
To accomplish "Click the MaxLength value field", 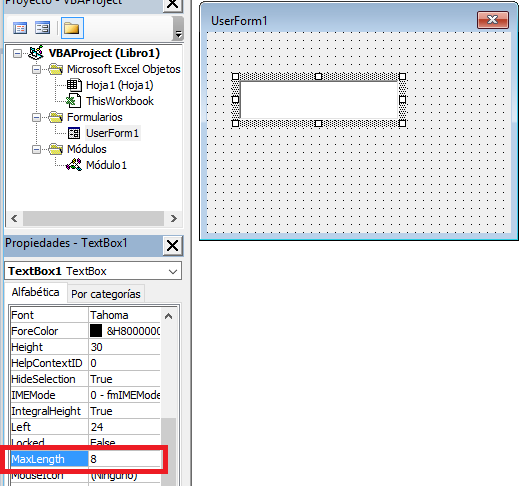I will click(125, 459).
